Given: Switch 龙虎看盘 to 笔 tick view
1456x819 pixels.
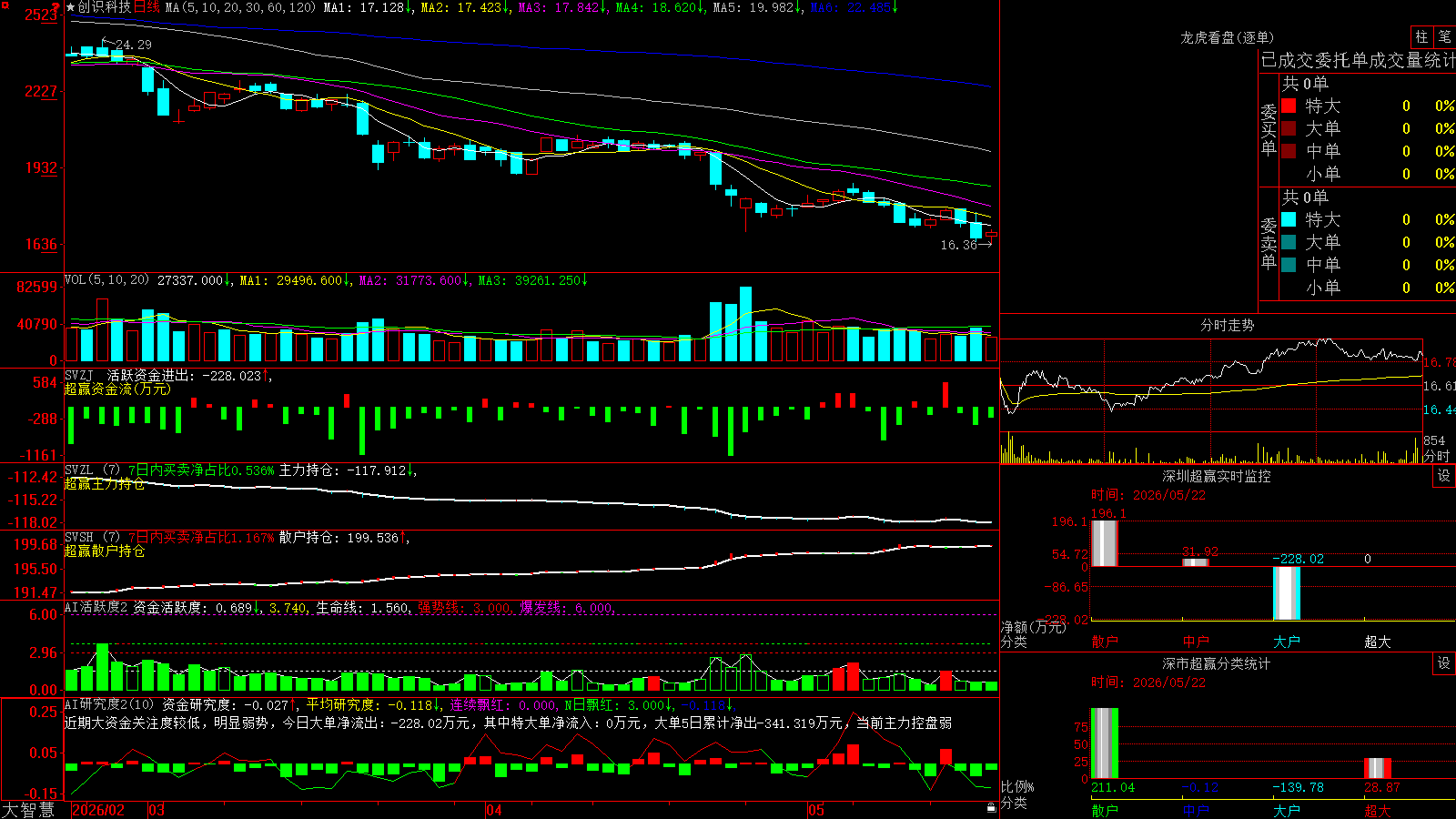Looking at the screenshot, I should [x=1445, y=37].
